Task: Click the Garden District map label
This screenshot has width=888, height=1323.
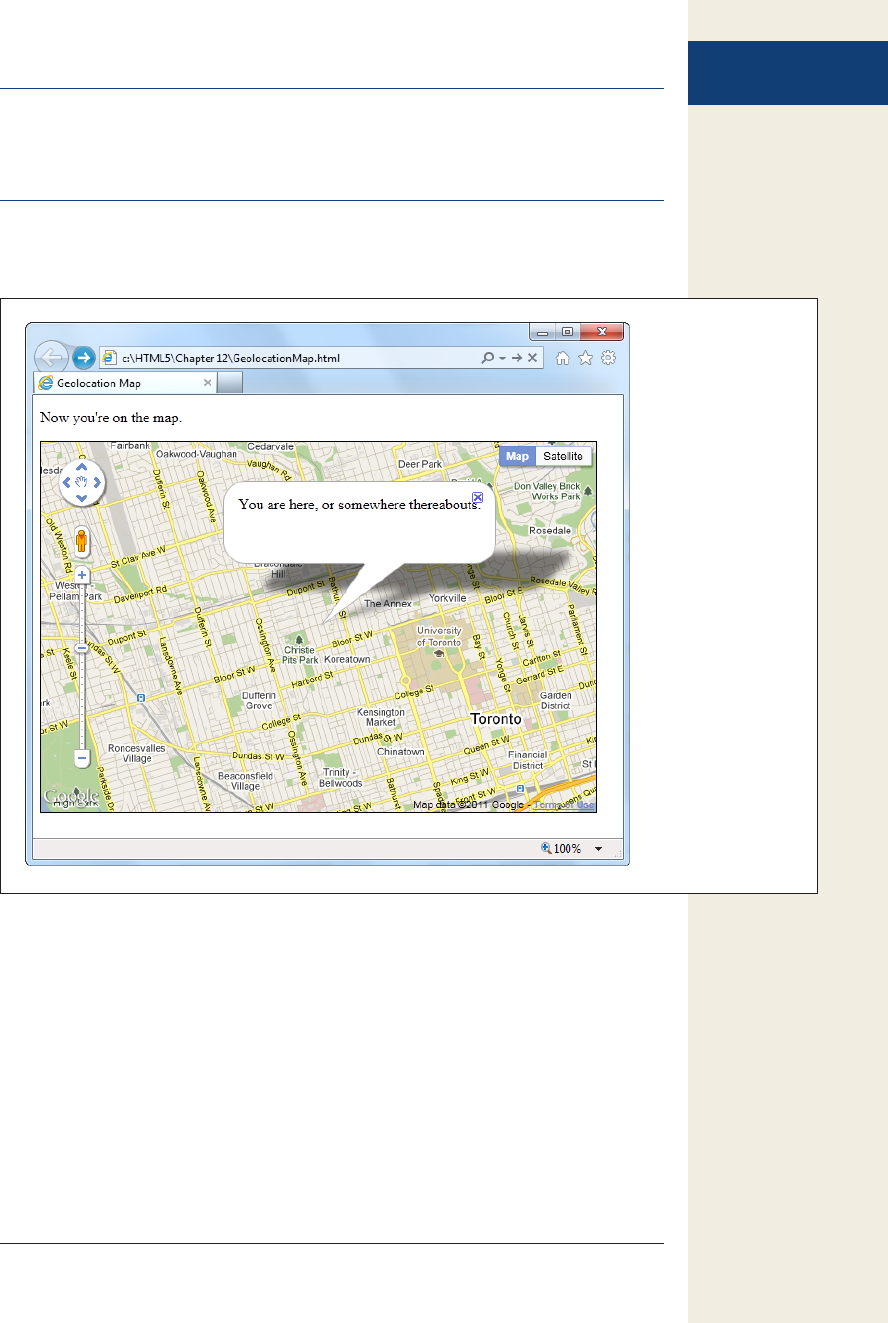Action: pyautogui.click(x=555, y=700)
